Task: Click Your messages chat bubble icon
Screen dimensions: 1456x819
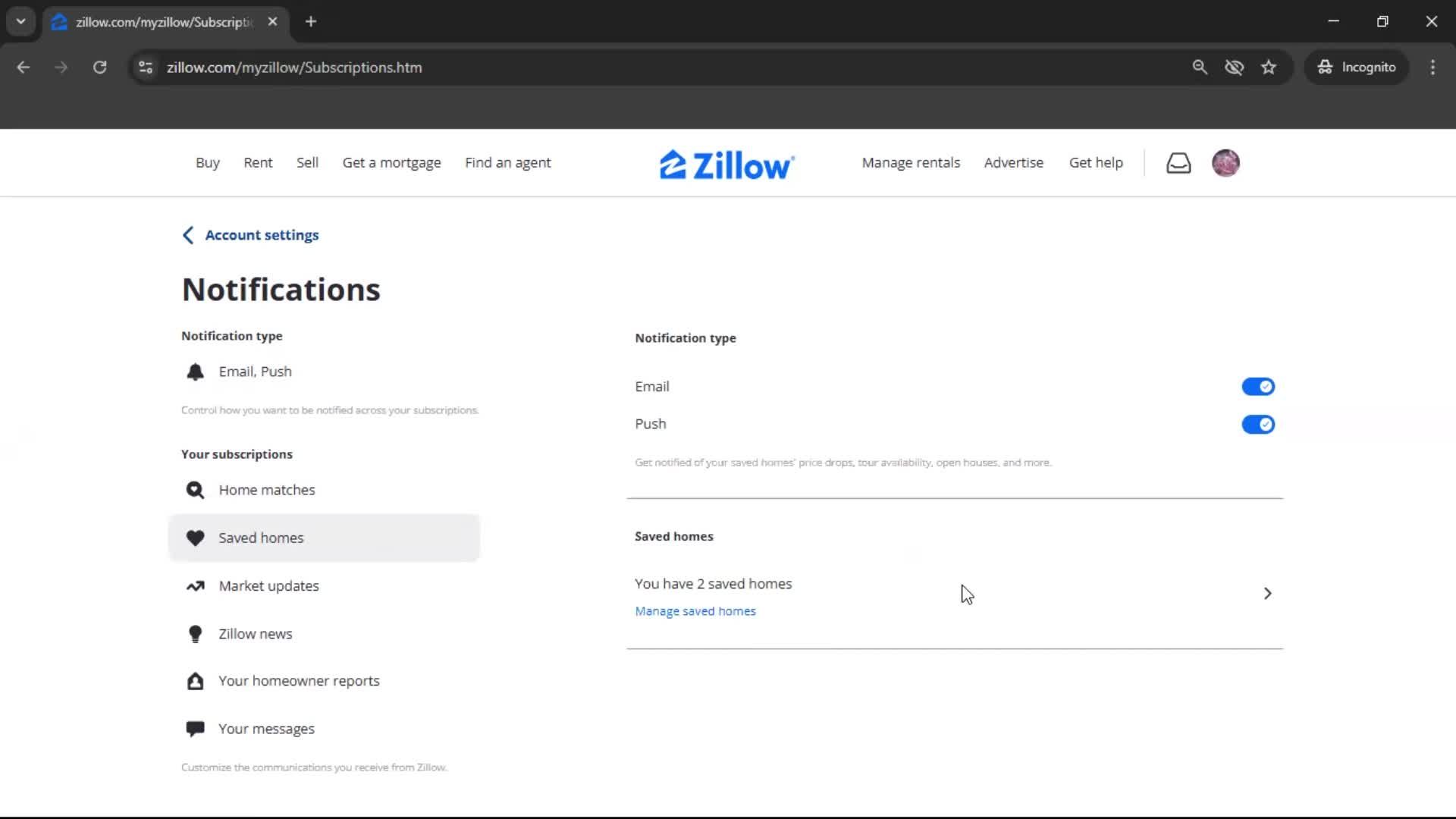Action: [x=195, y=729]
